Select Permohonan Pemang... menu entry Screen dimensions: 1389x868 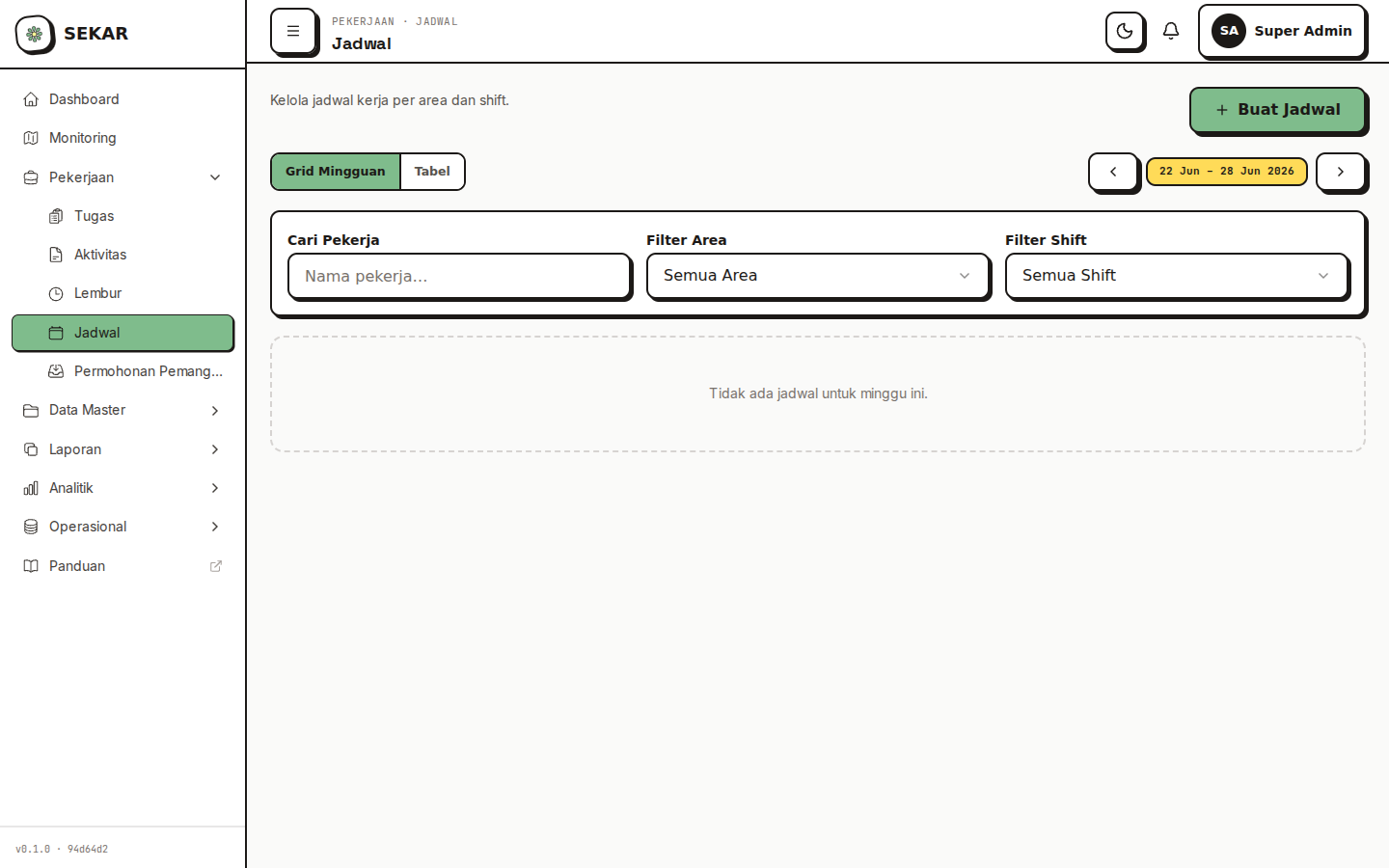123,371
